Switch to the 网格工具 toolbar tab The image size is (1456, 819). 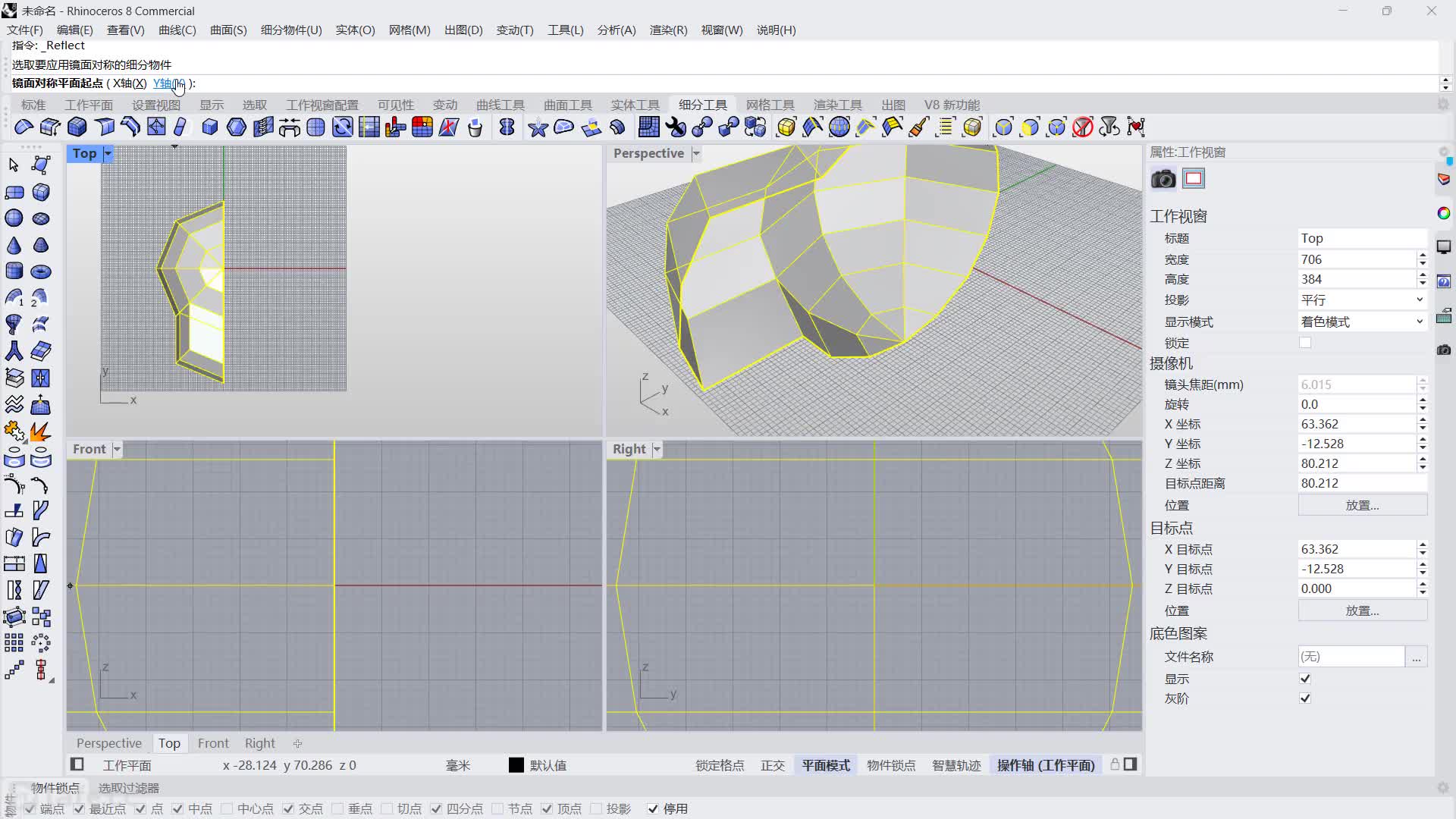click(x=770, y=105)
